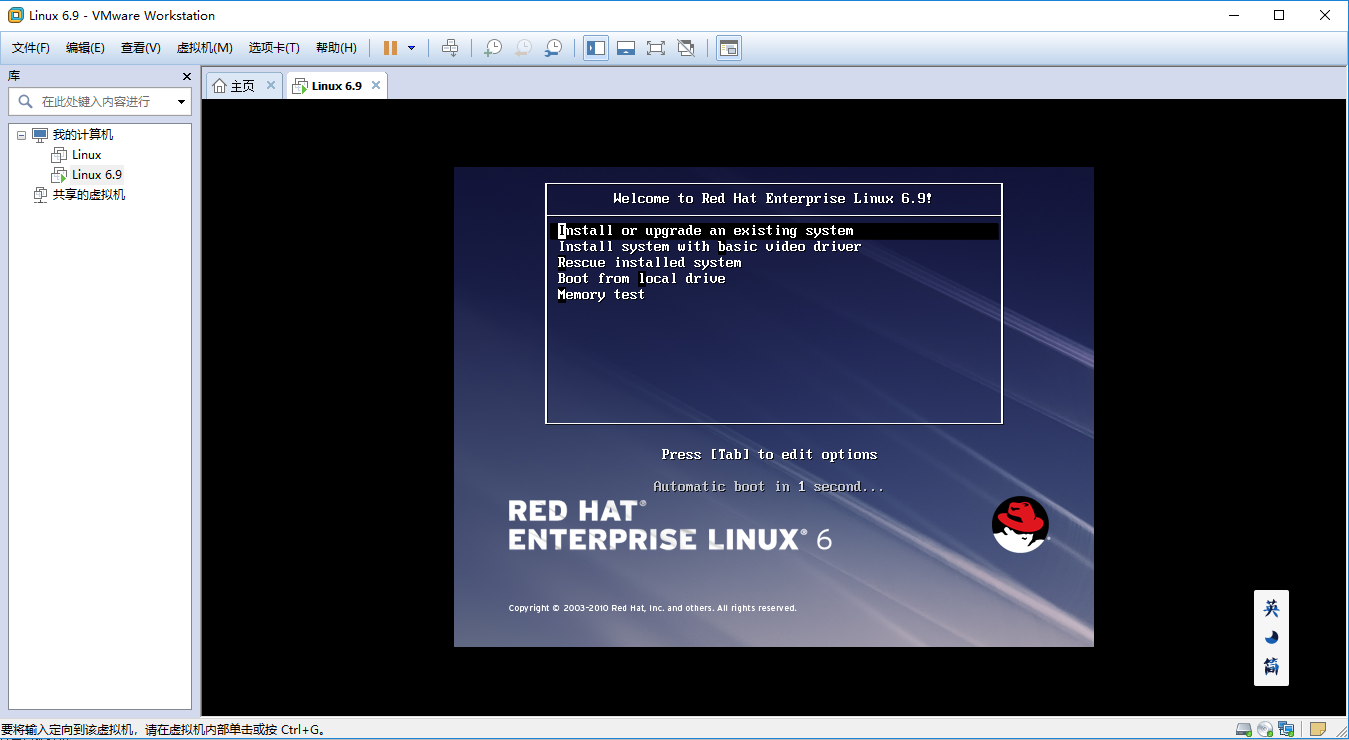Take a snapshot of this virtual machine

click(x=493, y=48)
